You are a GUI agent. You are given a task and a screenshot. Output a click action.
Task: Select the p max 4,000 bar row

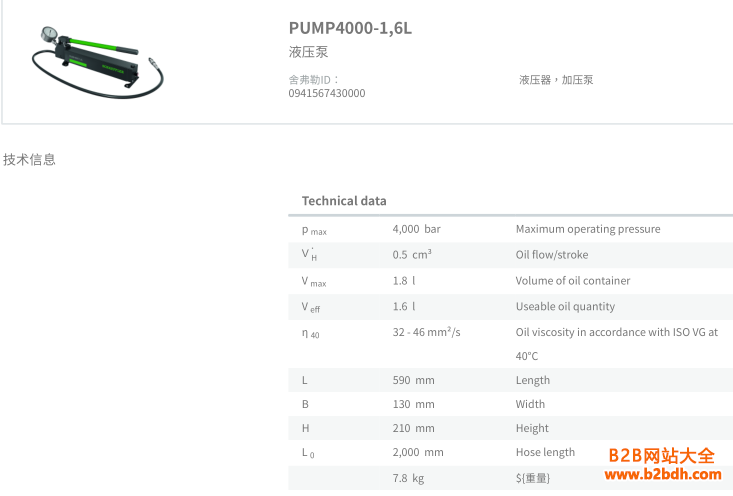[510, 230]
